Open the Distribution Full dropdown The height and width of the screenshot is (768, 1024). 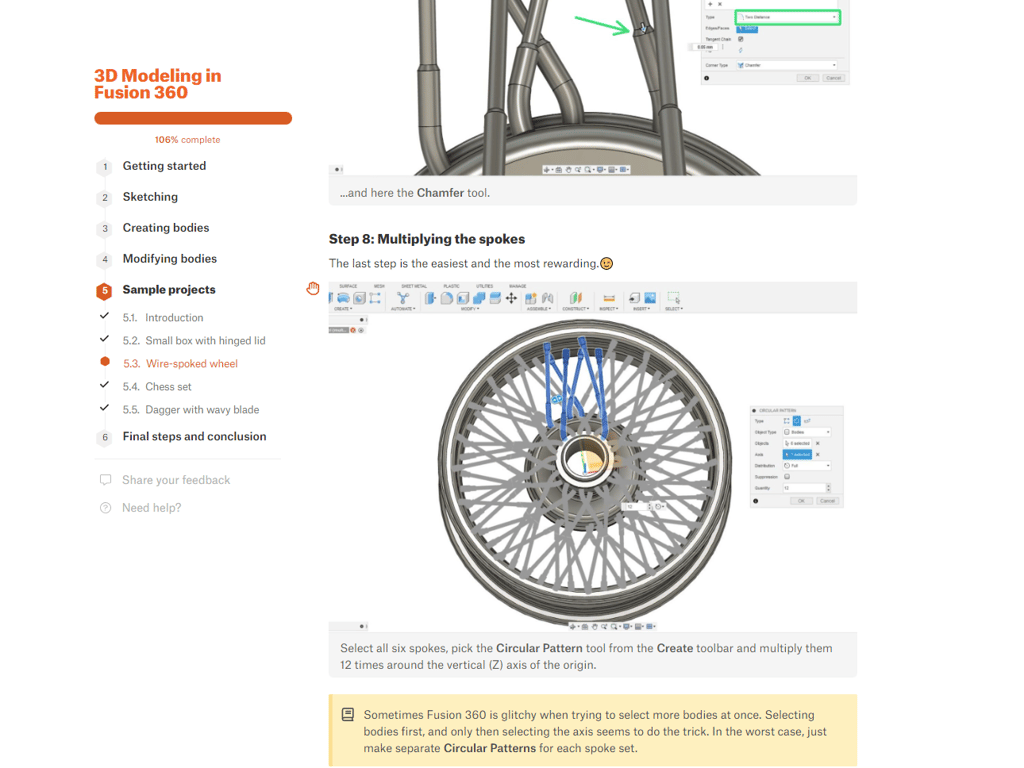click(x=806, y=466)
